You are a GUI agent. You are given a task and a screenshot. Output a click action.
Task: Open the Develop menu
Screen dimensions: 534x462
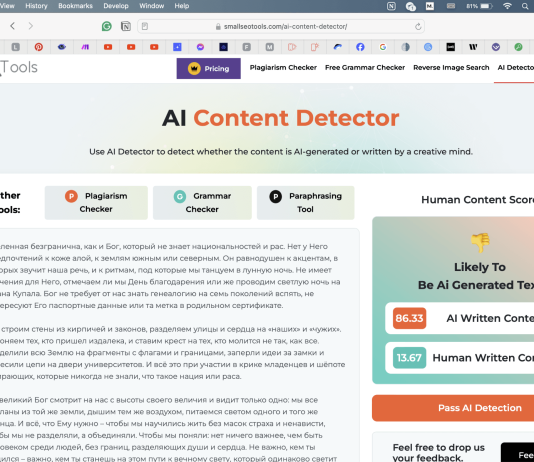point(116,6)
